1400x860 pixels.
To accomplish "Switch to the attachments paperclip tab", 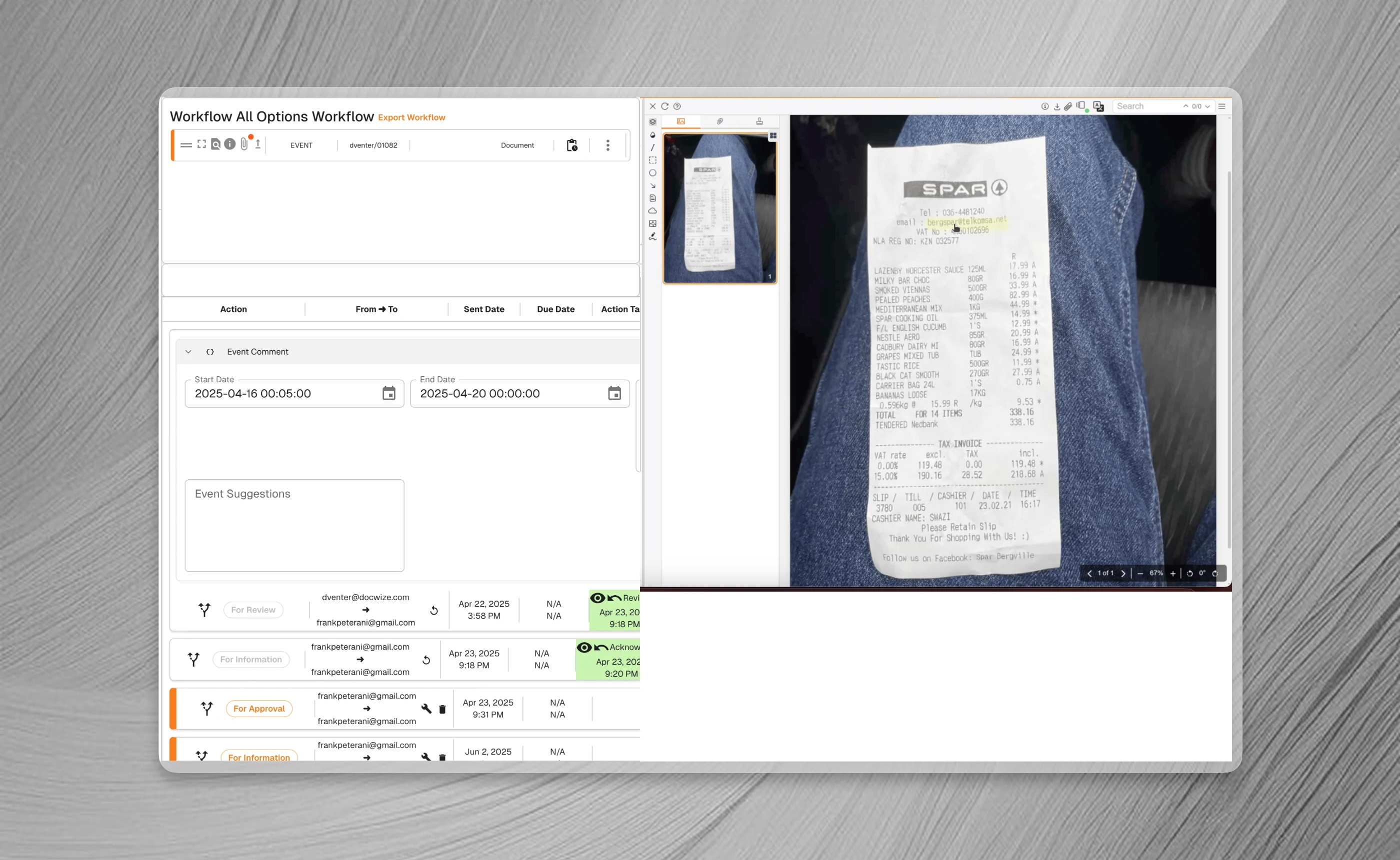I will click(720, 121).
